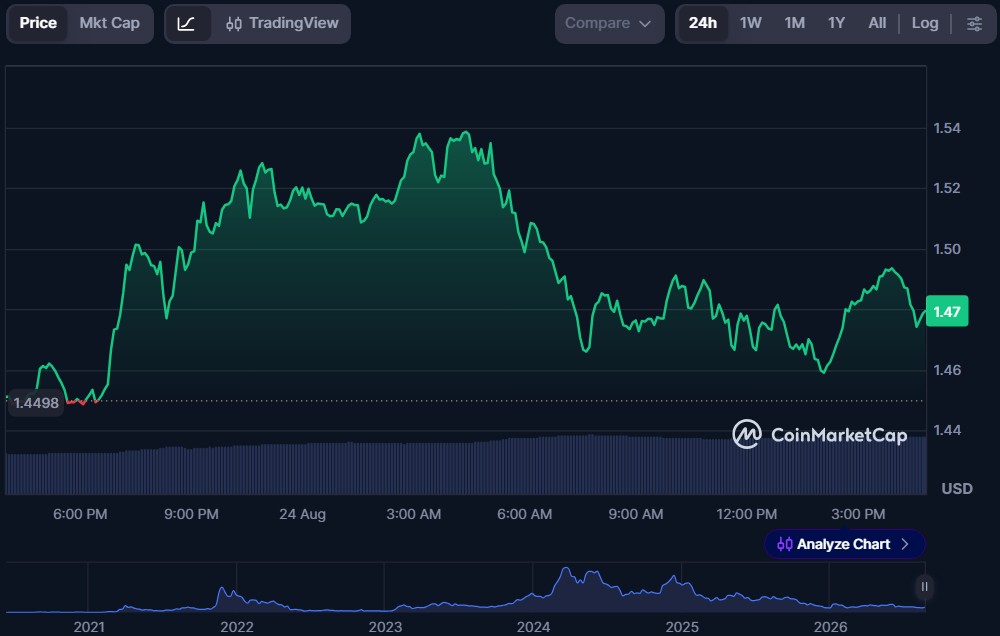This screenshot has width=1000, height=636.
Task: Click the USD currency label
Action: coord(957,489)
